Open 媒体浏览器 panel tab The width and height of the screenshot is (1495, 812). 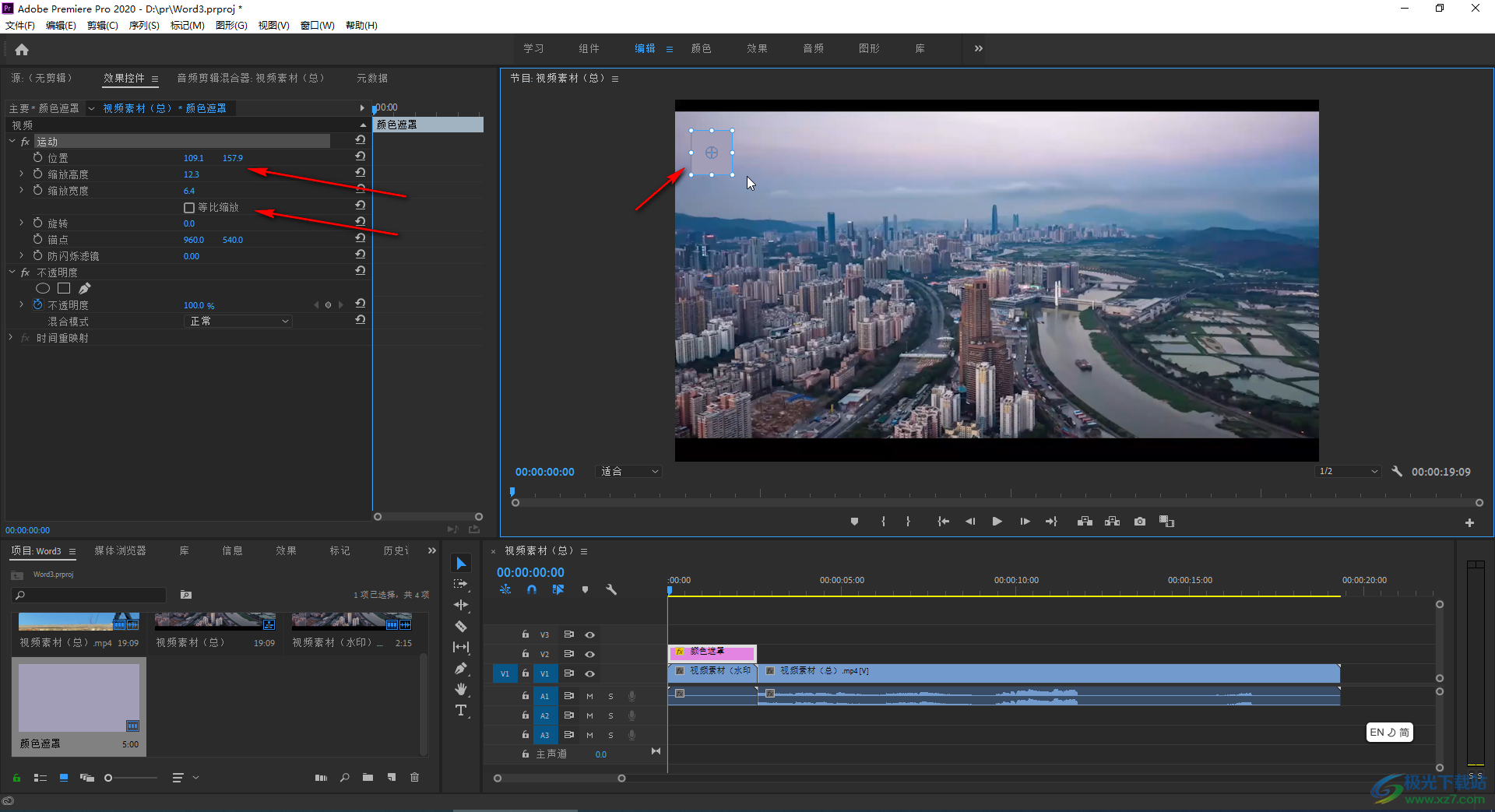pyautogui.click(x=120, y=551)
